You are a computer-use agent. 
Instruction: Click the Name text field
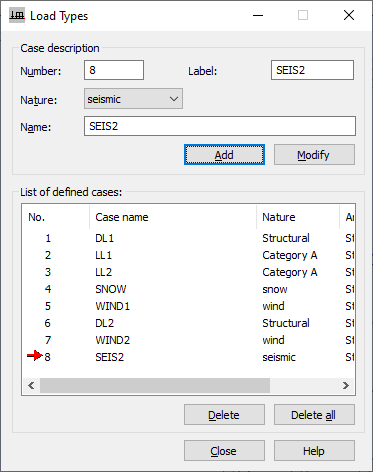pos(220,126)
